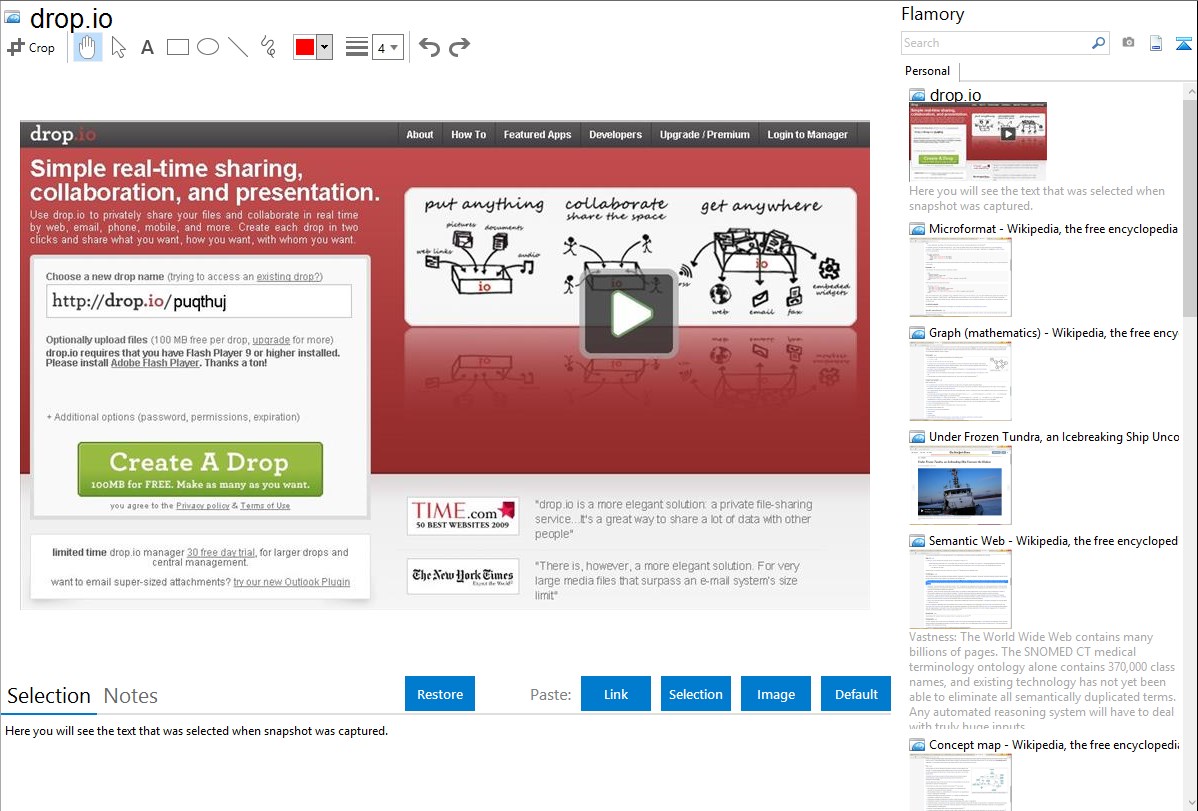Expand Additional options (password, permissions, expiration)
Screen dimensions: 1198x811
coord(173,417)
